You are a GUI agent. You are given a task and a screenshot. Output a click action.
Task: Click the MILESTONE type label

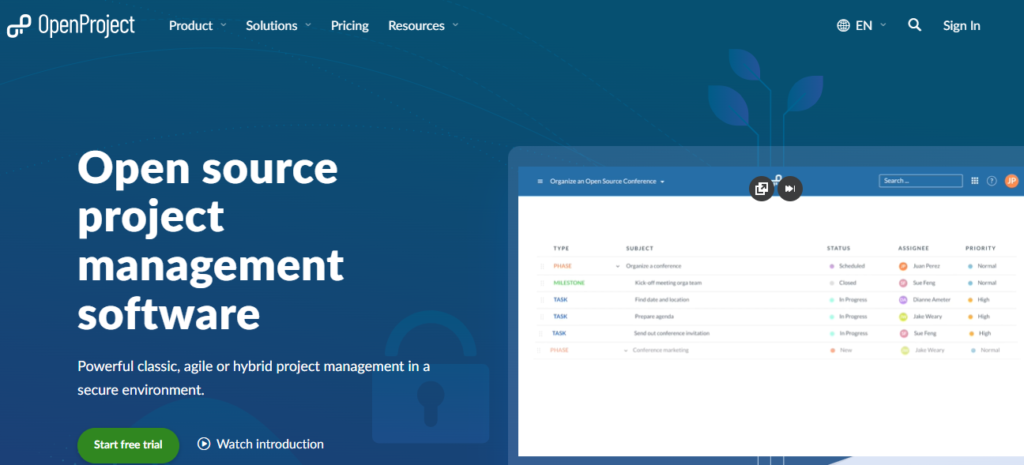coord(569,283)
